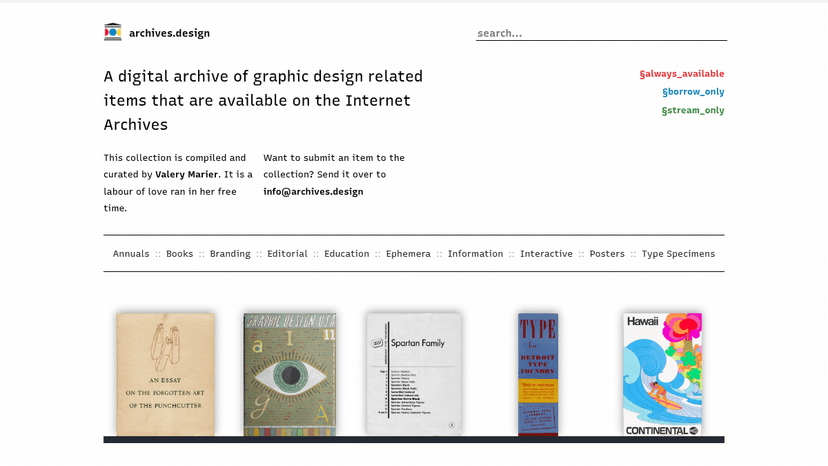This screenshot has width=828, height=466.
Task: Select the Interactive category
Action: click(x=546, y=254)
